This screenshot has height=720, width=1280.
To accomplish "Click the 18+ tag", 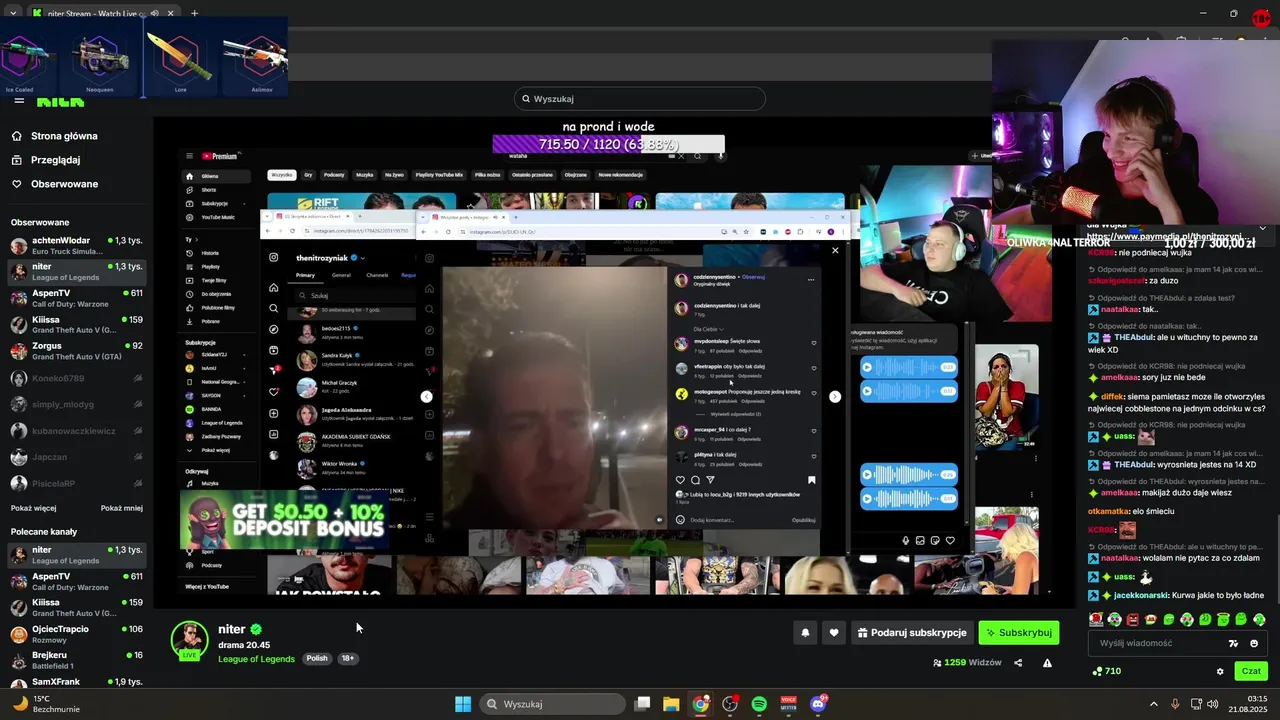I will click(347, 659).
